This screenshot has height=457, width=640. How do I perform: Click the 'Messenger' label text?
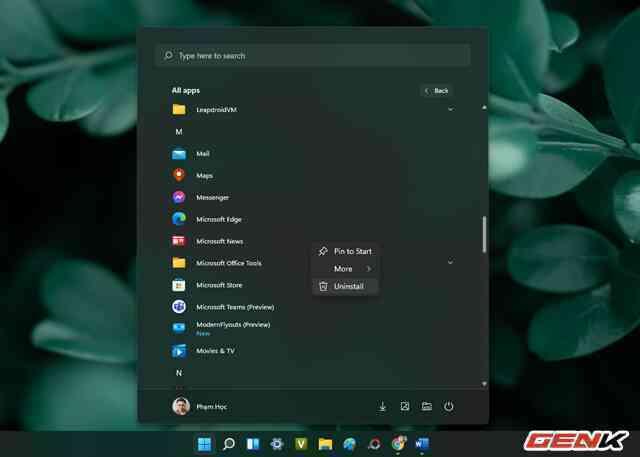click(213, 197)
